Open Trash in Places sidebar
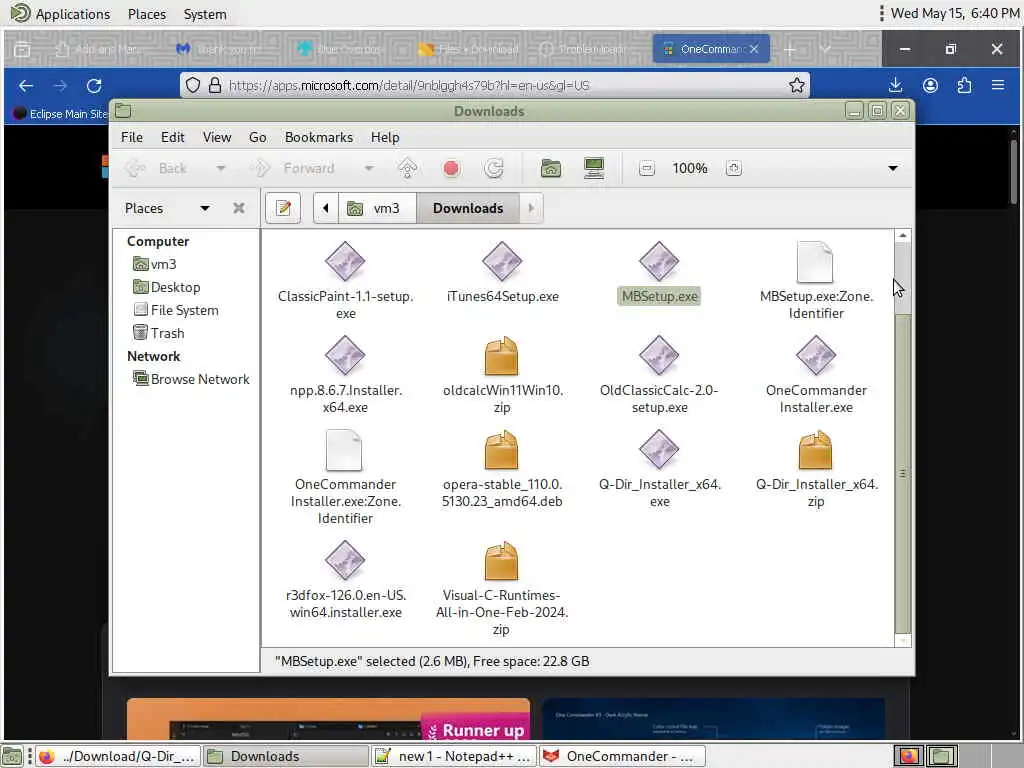 click(159, 332)
